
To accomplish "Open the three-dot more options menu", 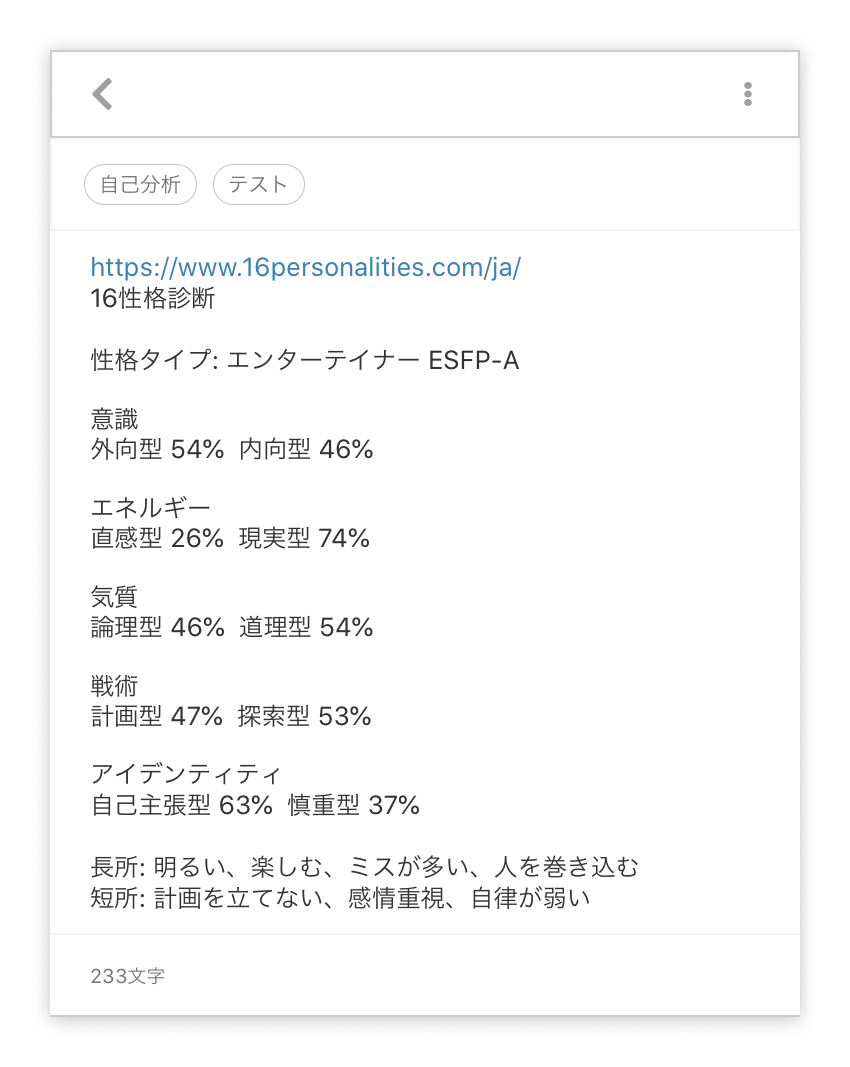I will click(x=748, y=94).
